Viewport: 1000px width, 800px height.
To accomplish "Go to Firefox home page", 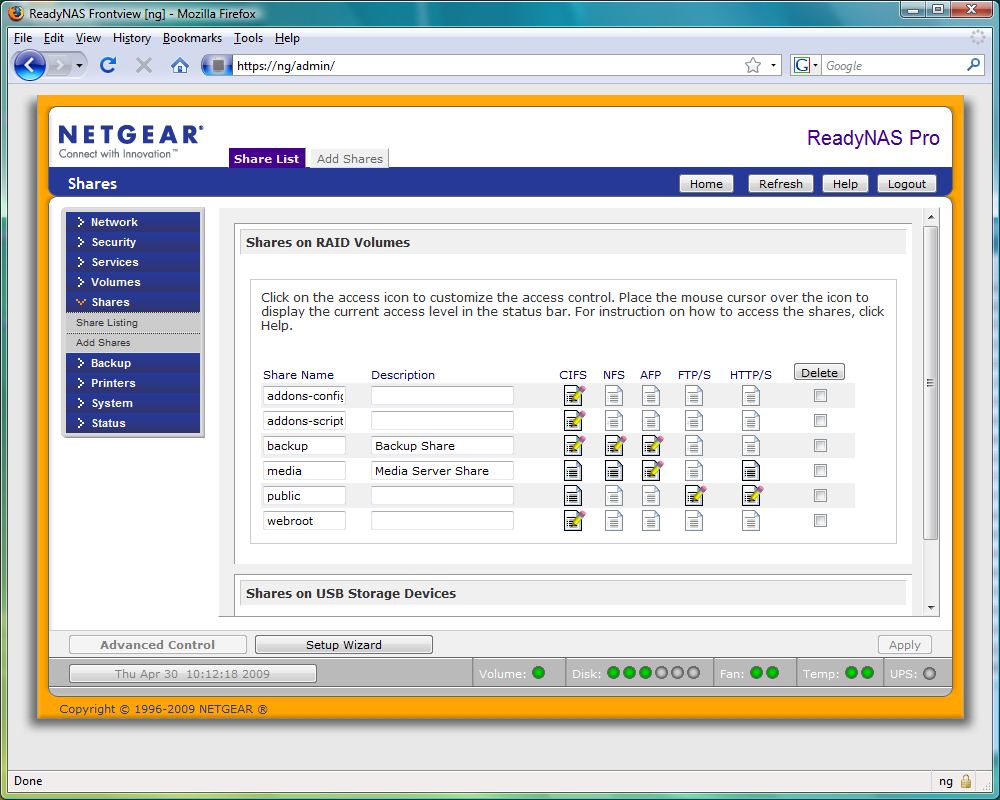I will tap(180, 65).
